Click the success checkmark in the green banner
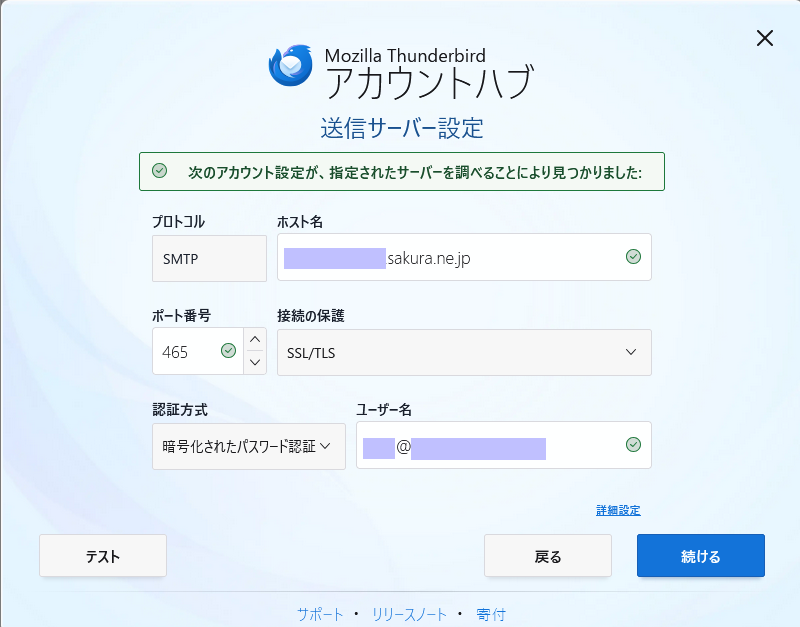Image resolution: width=800 pixels, height=627 pixels. [x=159, y=171]
